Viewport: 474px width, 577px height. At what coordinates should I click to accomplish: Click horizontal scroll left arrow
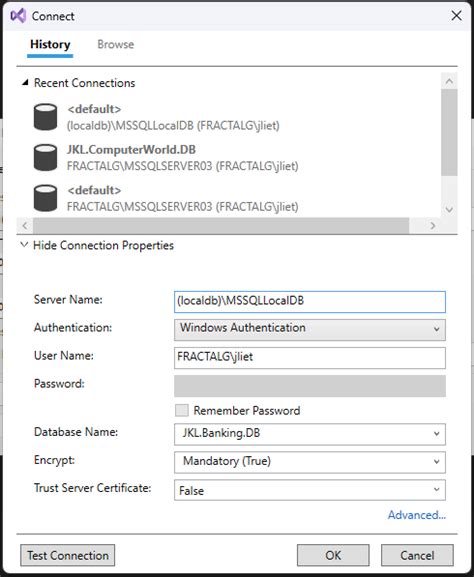click(25, 225)
